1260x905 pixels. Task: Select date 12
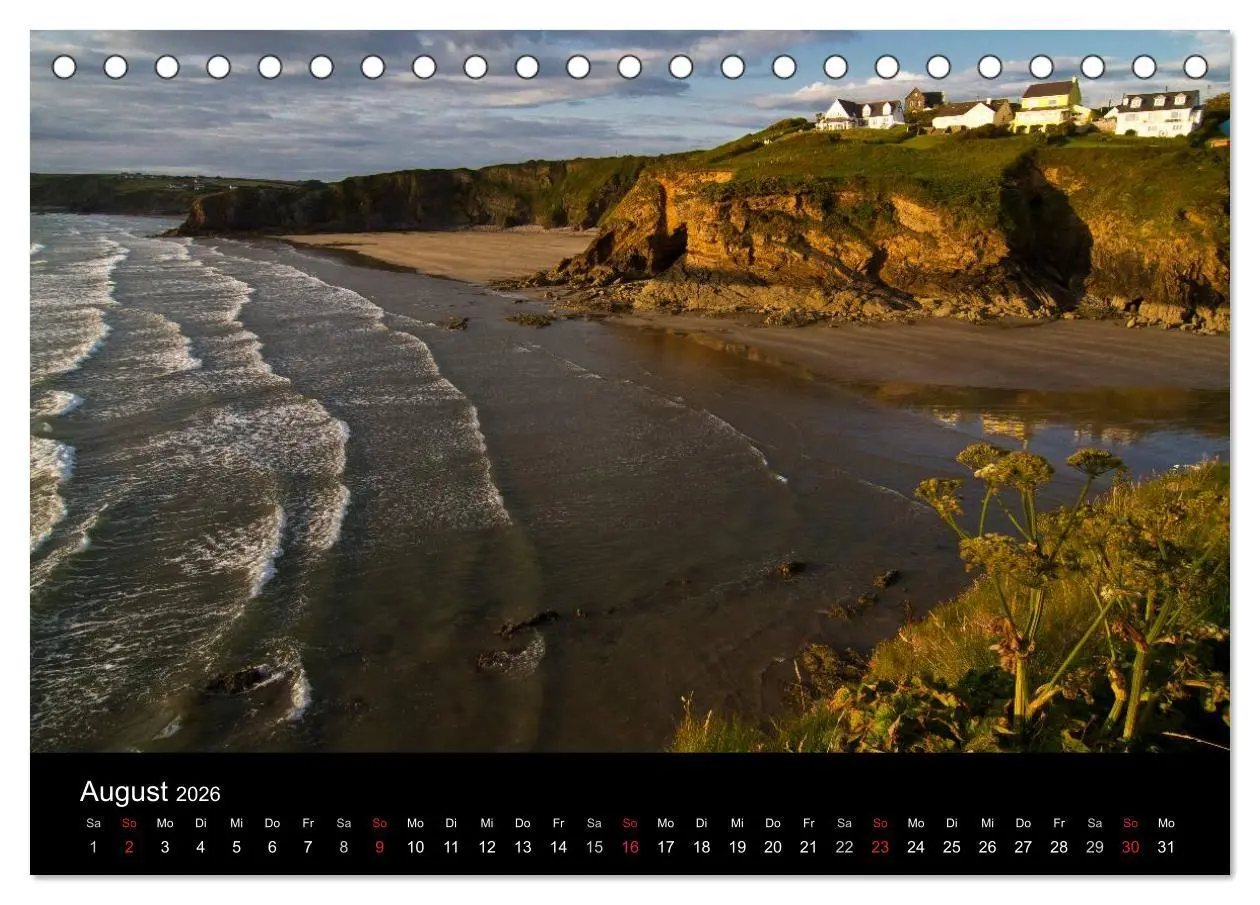tap(487, 847)
